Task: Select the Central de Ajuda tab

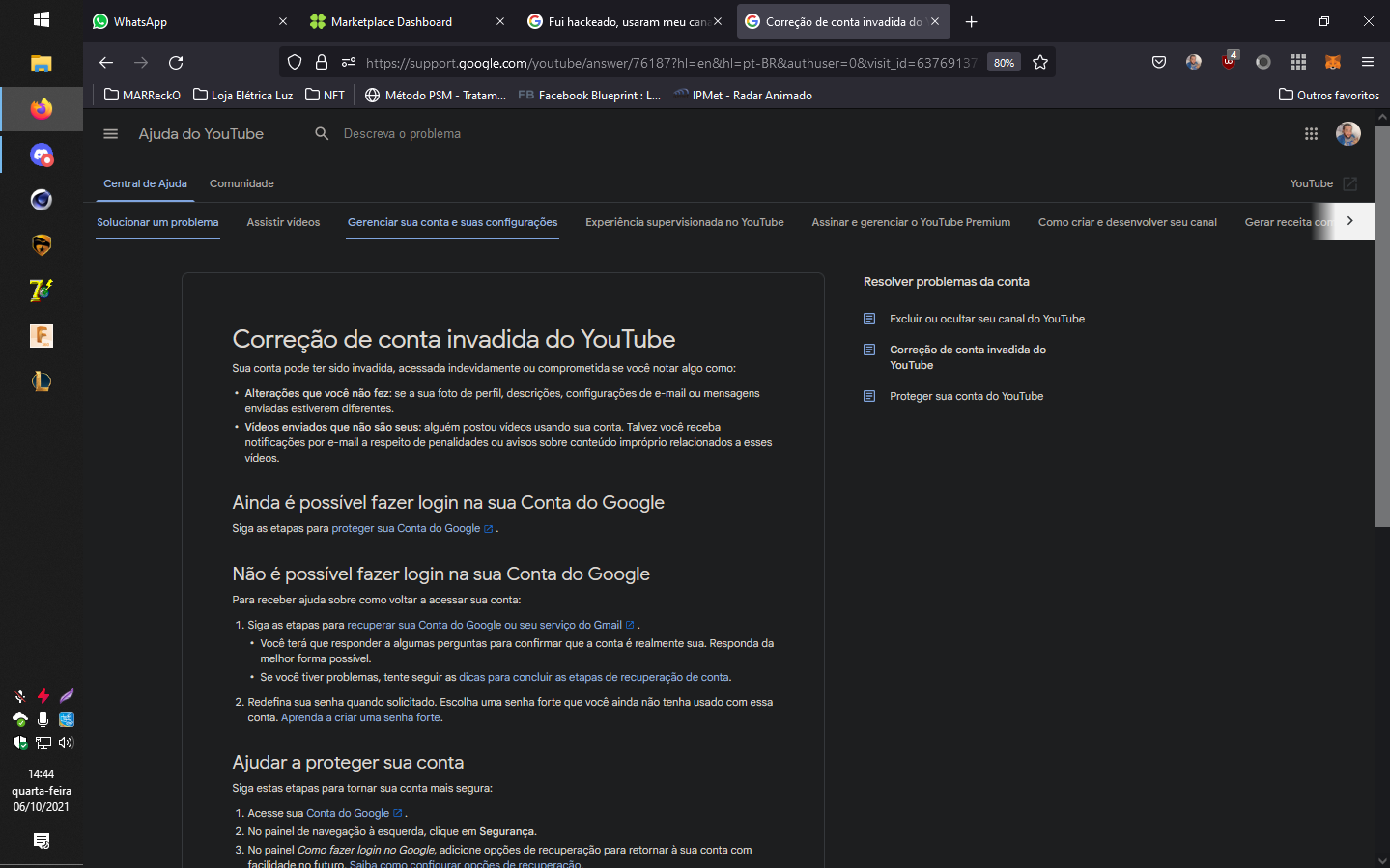Action: click(x=145, y=183)
